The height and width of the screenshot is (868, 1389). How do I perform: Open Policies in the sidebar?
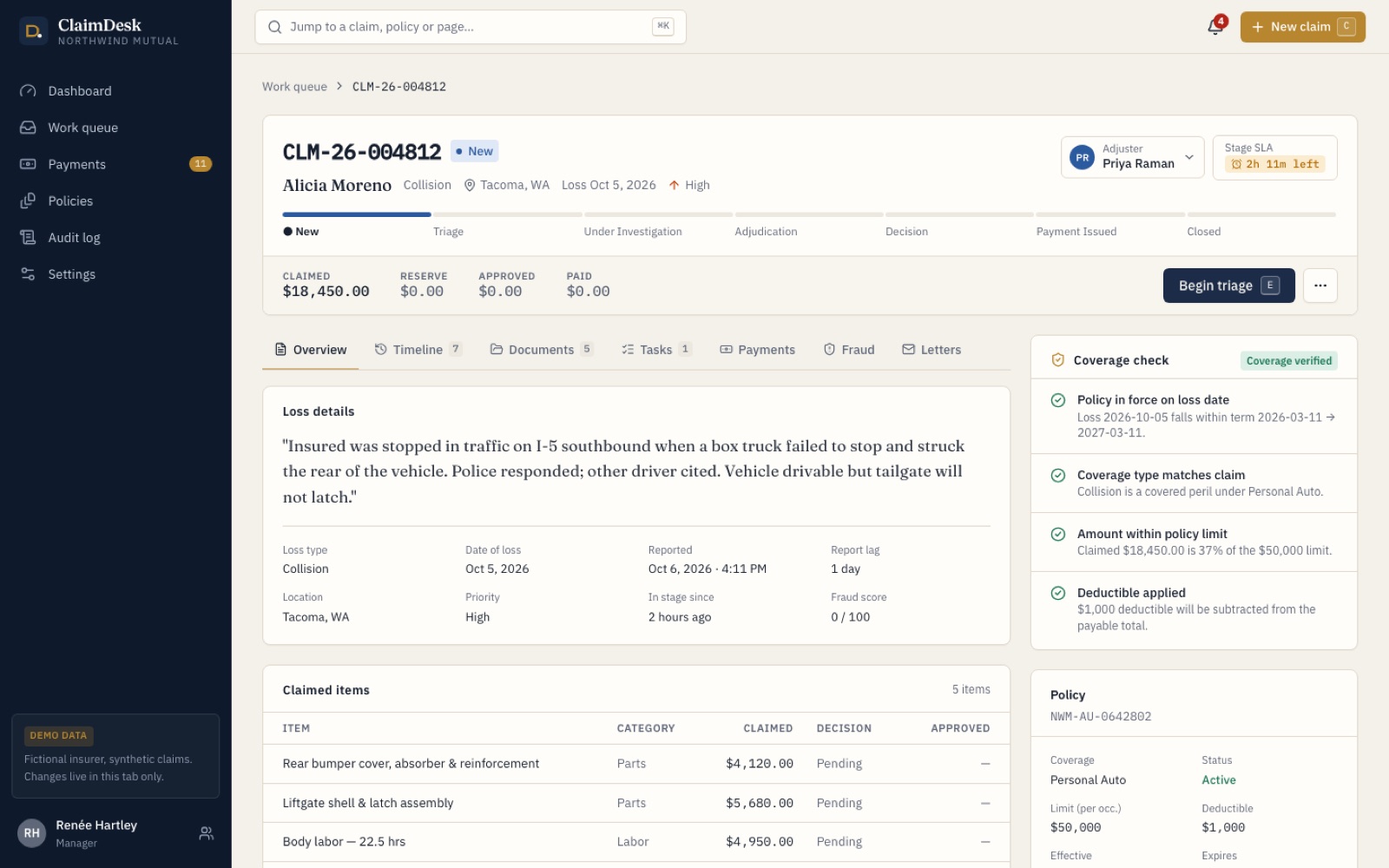click(x=115, y=201)
